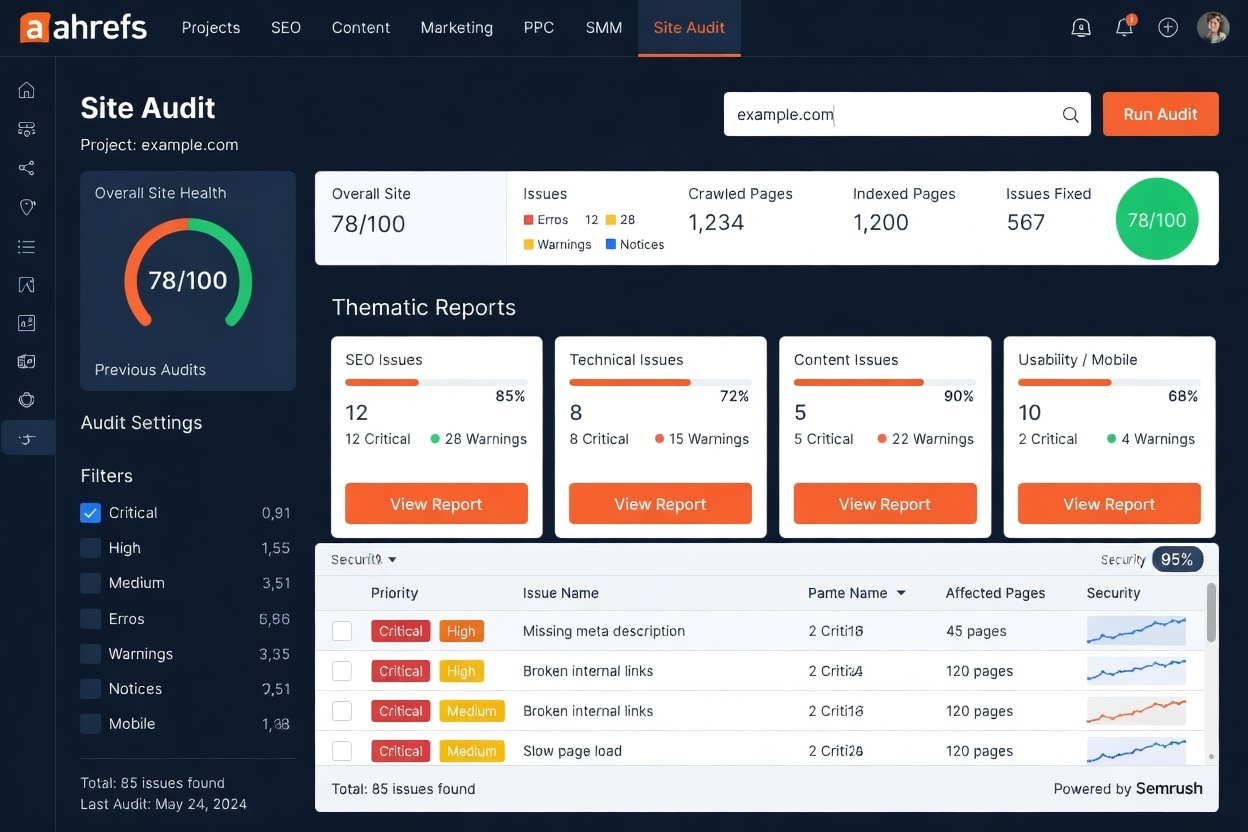The height and width of the screenshot is (832, 1248).
Task: Expand Previous Audits in the health panel
Action: [x=150, y=369]
